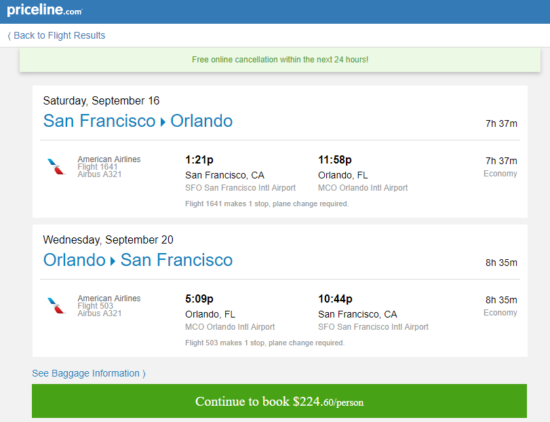Screen dimensions: 550x422
Task: Click American Airlines logo for Flight 503
Action: [x=56, y=305]
